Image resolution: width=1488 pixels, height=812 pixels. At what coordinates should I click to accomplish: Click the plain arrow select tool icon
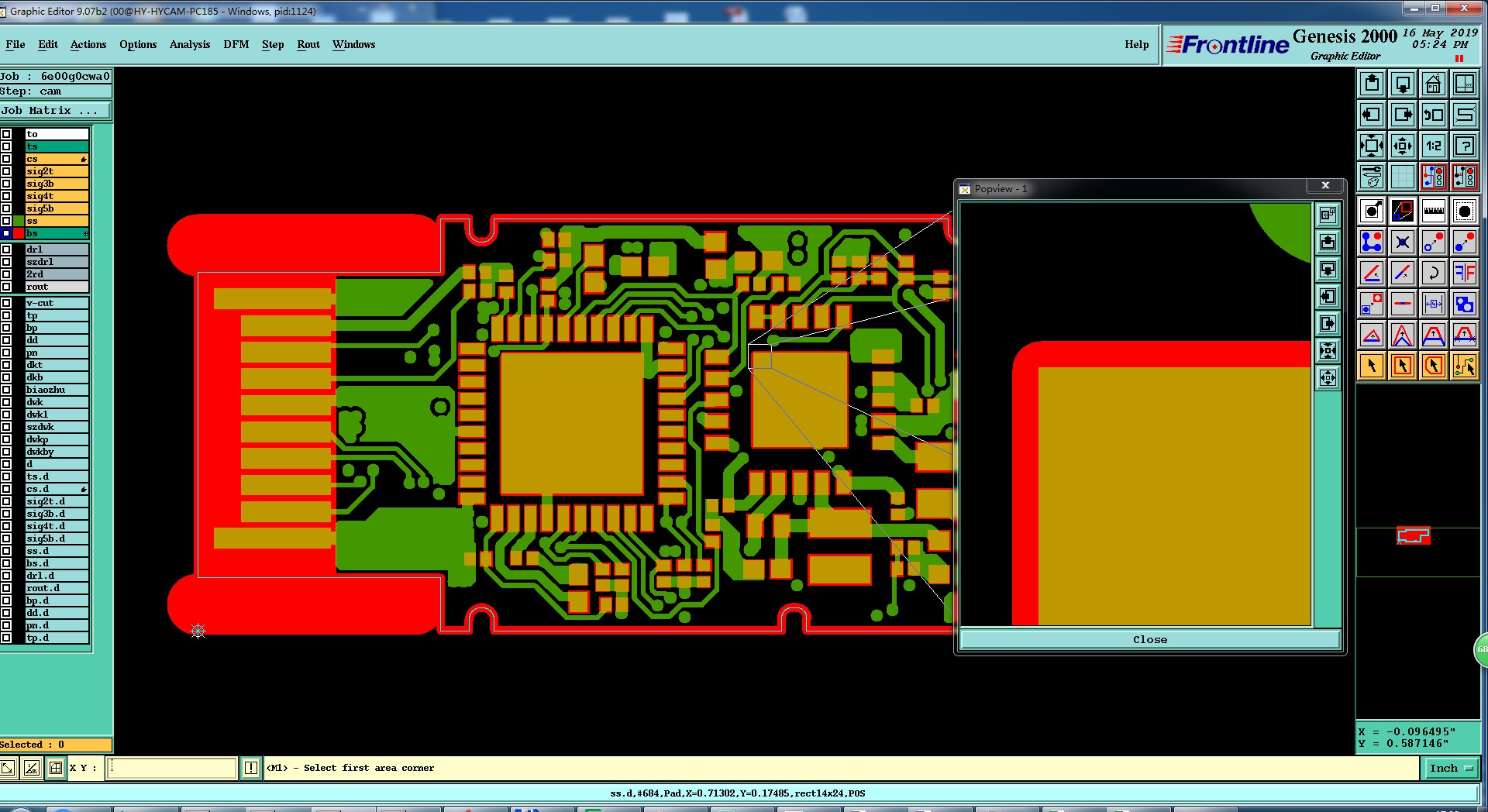coord(1372,366)
